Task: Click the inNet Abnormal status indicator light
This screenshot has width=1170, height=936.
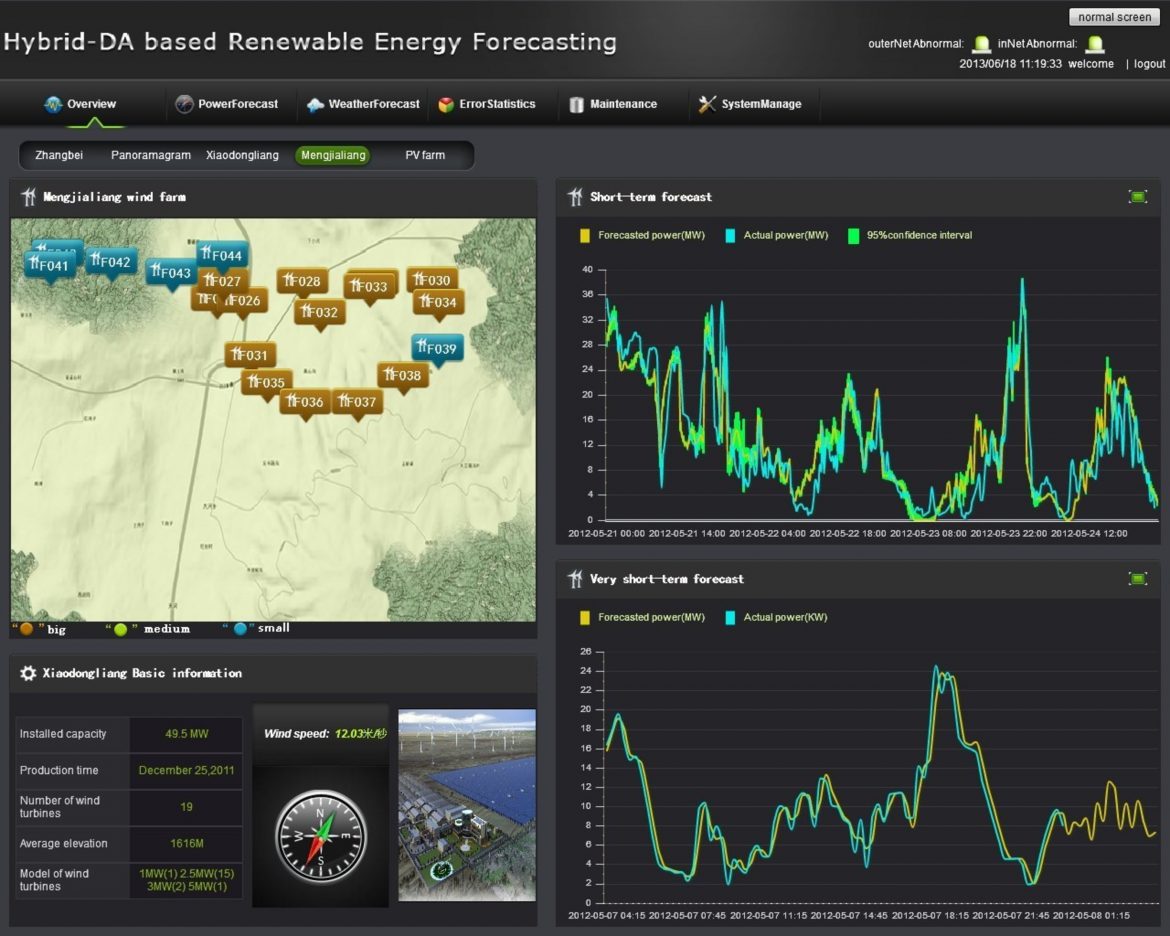Action: (1093, 43)
